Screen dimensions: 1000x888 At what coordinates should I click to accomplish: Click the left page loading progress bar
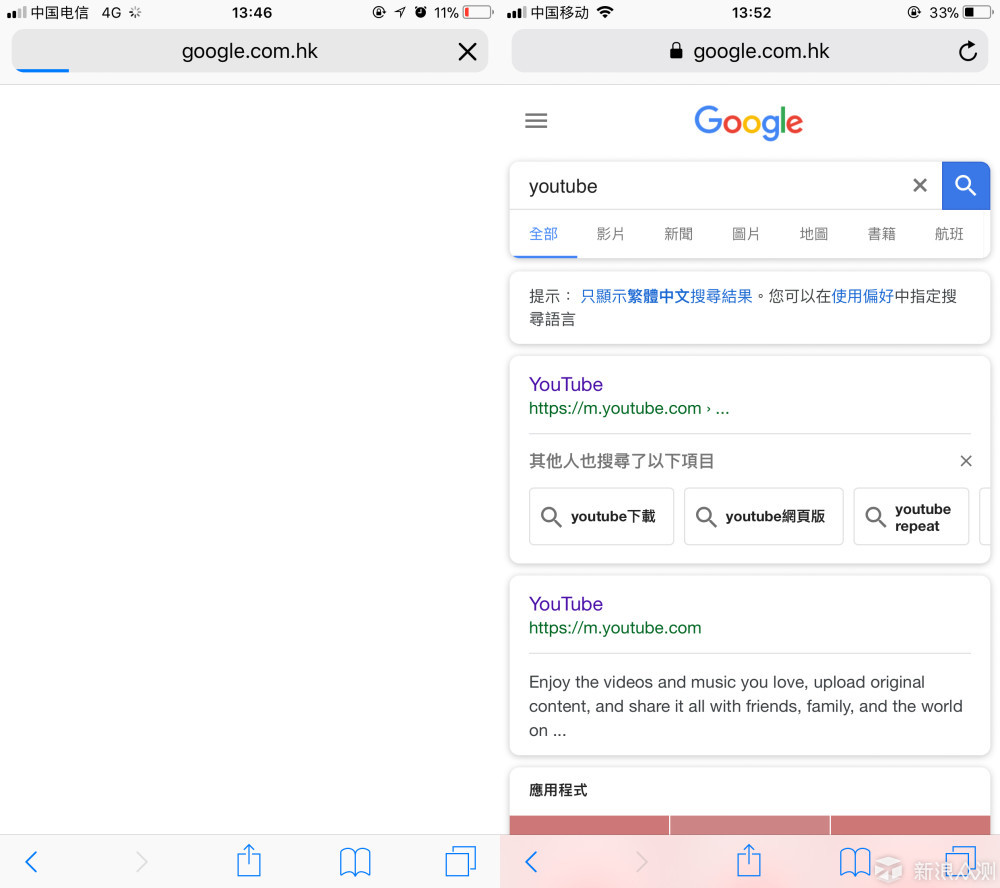click(x=42, y=70)
